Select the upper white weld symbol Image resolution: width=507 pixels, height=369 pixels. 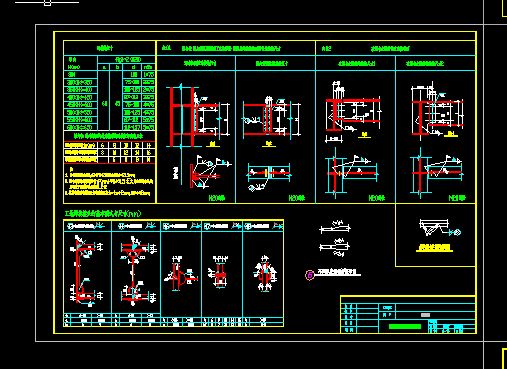point(335,227)
